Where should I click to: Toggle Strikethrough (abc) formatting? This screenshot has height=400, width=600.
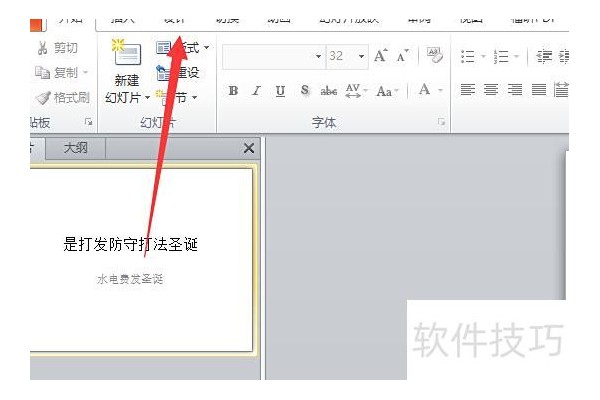pyautogui.click(x=329, y=91)
